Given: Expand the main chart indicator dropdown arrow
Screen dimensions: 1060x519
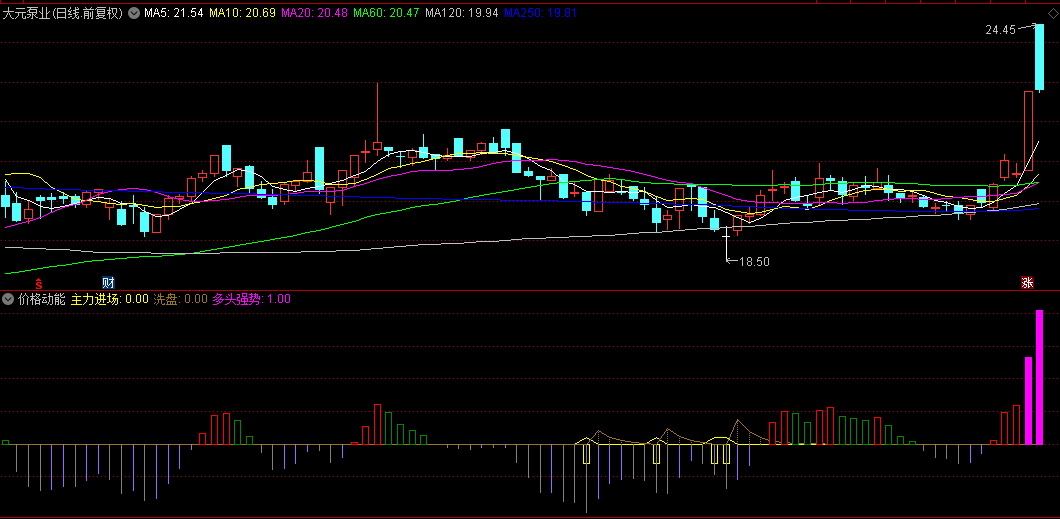Looking at the screenshot, I should 134,12.
